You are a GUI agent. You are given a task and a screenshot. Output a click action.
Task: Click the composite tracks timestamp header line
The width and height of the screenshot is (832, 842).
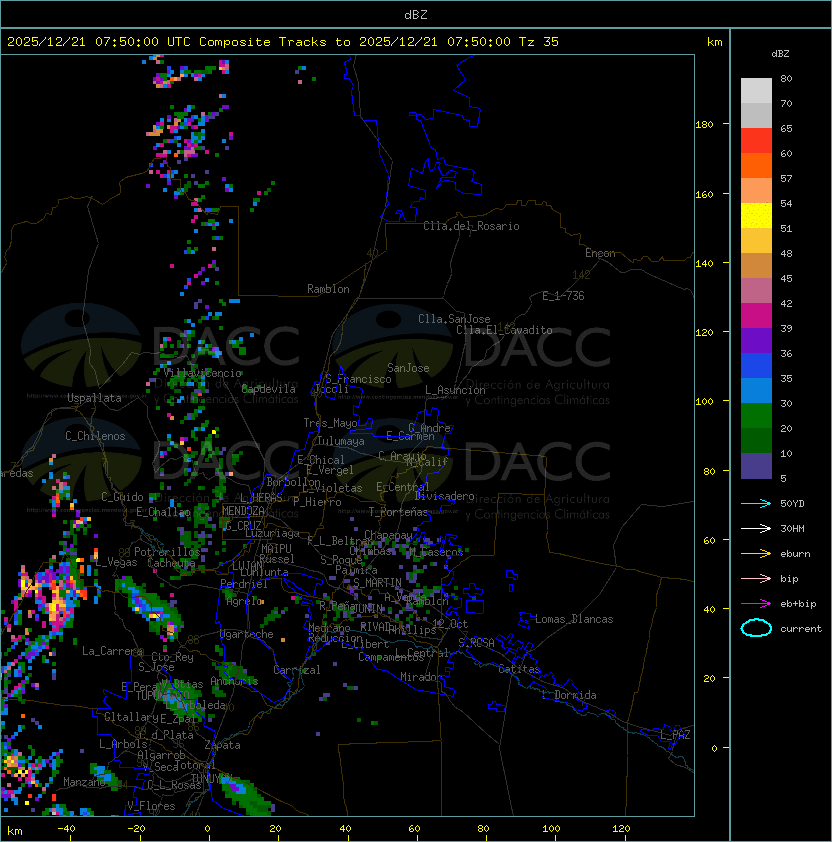283,42
